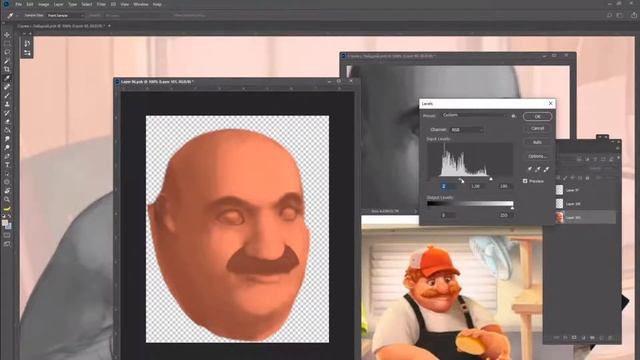This screenshot has height=360, width=640.
Task: Click the input shadow value field
Action: pyautogui.click(x=448, y=186)
